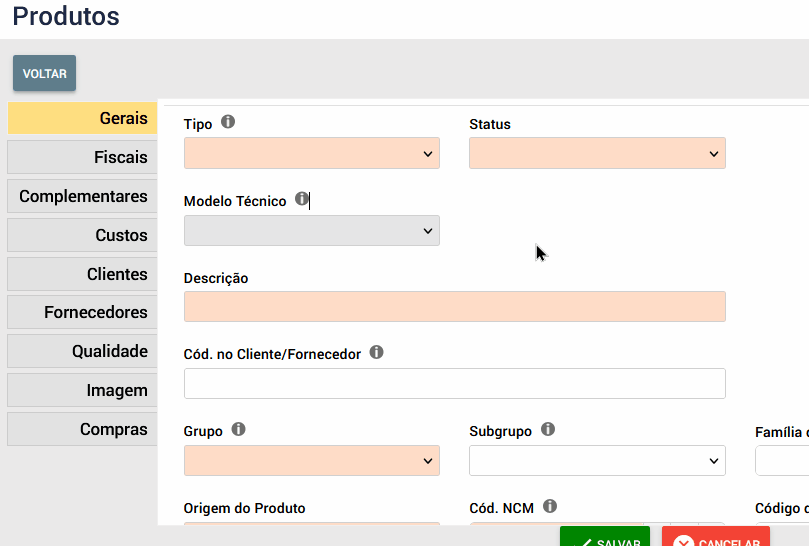The image size is (809, 546).
Task: Click the info icon beside Modelo Técnico
Action: pos(302,200)
